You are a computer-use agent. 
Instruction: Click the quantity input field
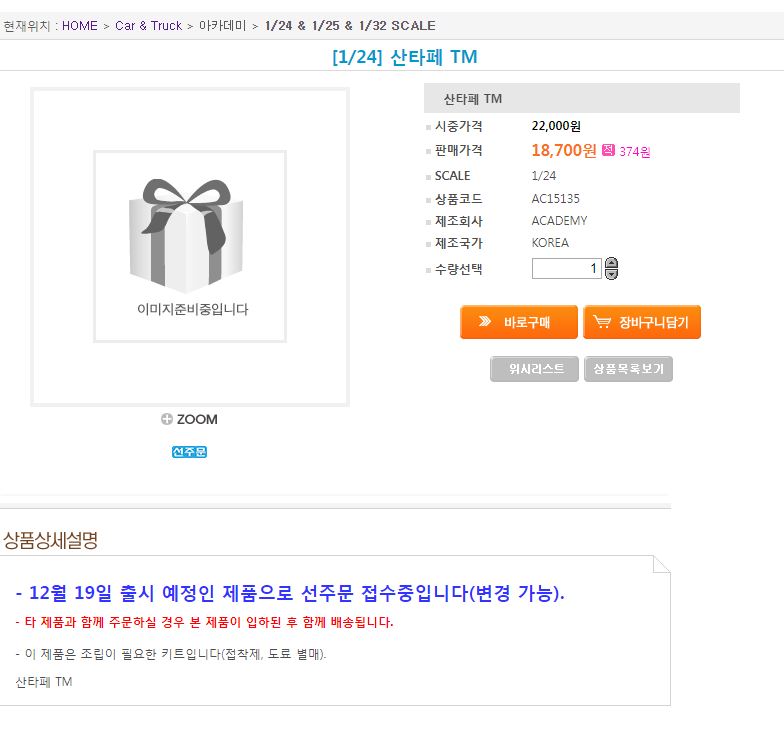tap(566, 268)
